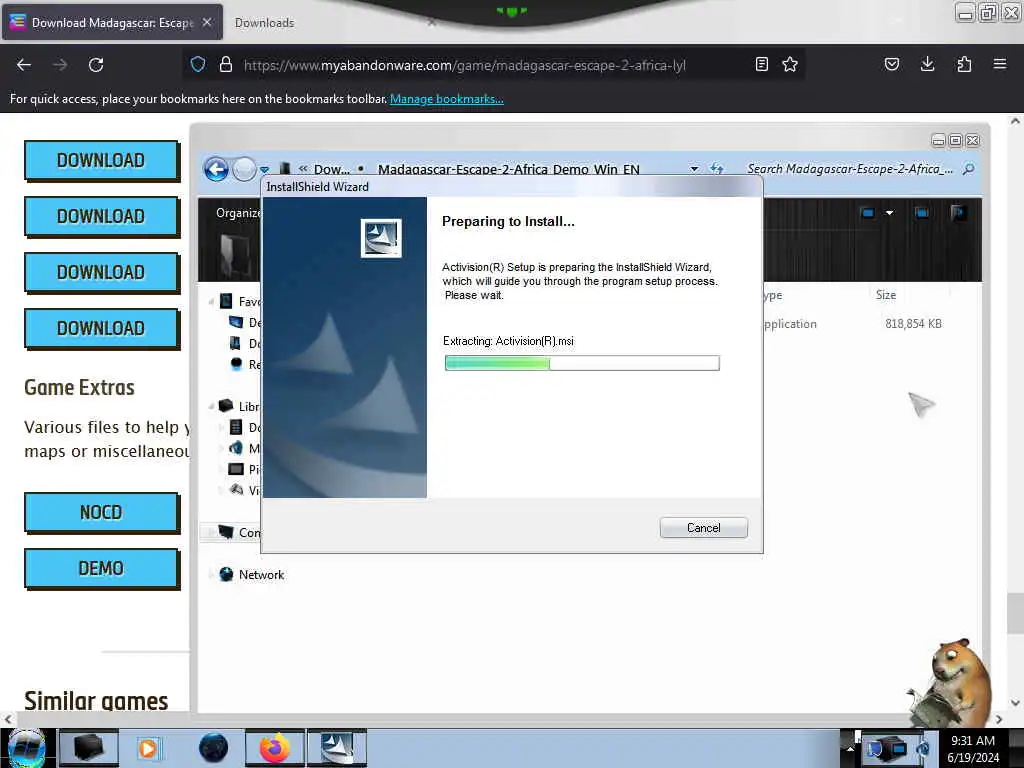Switch to InstallShield setup taskbar icon
The image size is (1024, 768).
(337, 748)
